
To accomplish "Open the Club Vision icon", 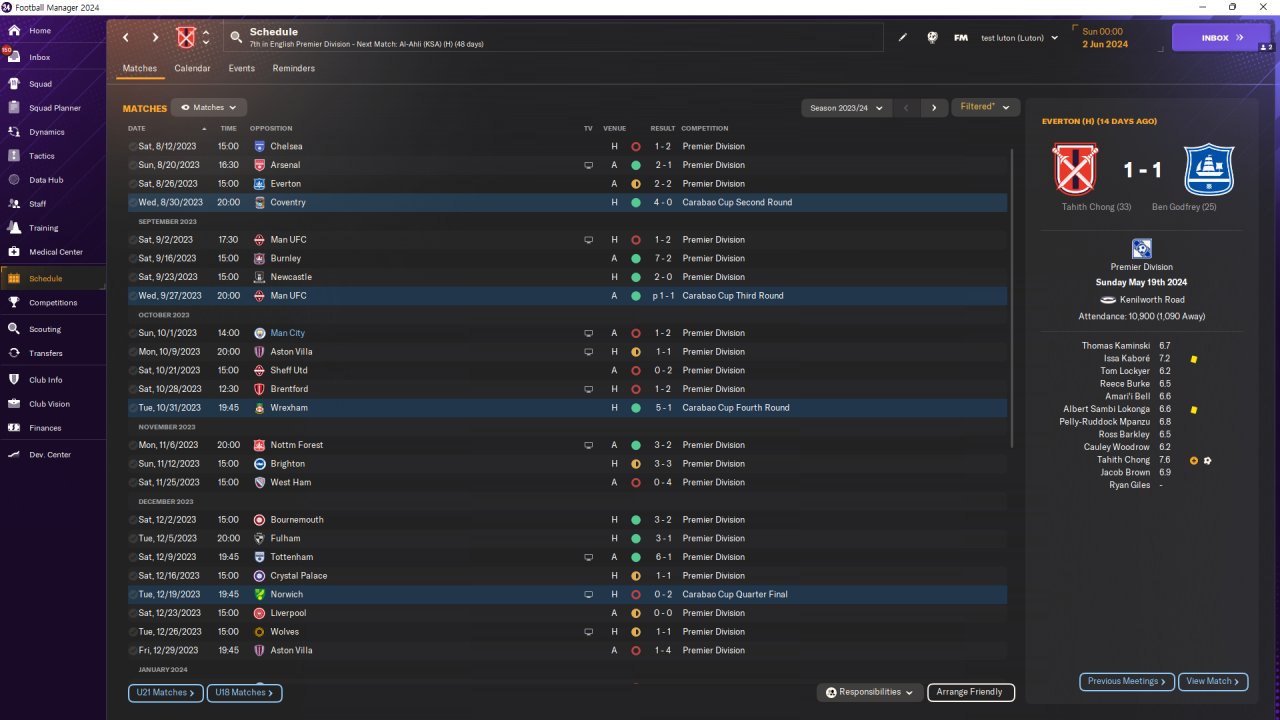I will pyautogui.click(x=14, y=404).
